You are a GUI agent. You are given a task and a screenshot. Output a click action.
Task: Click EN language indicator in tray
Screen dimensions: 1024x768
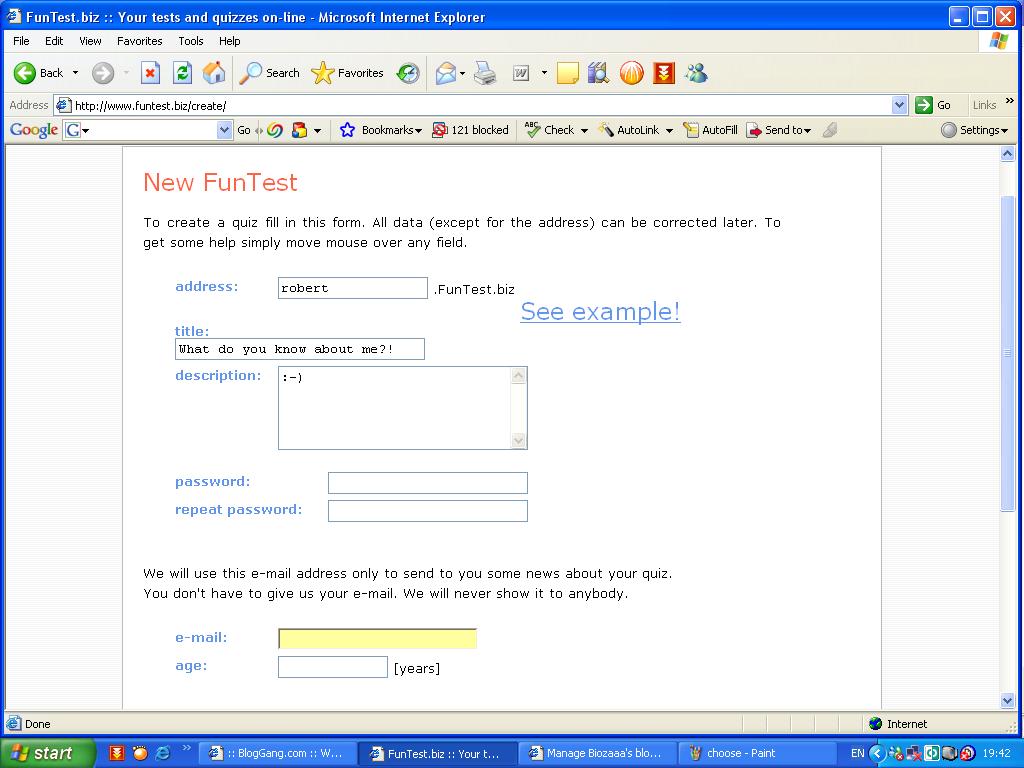click(x=857, y=753)
